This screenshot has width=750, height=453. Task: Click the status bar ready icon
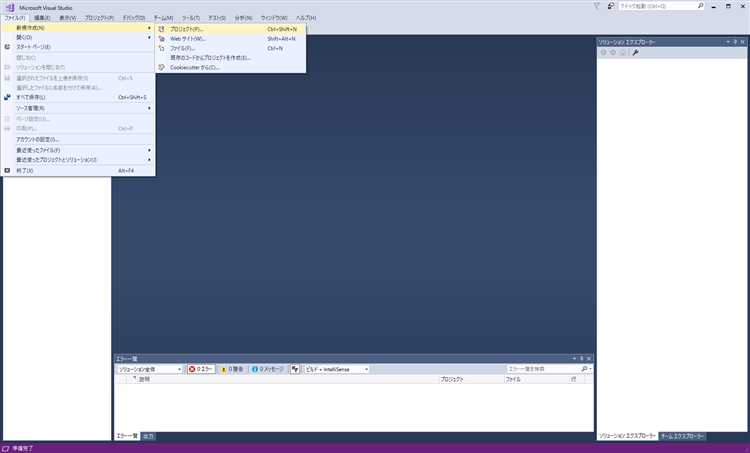[x=6, y=449]
